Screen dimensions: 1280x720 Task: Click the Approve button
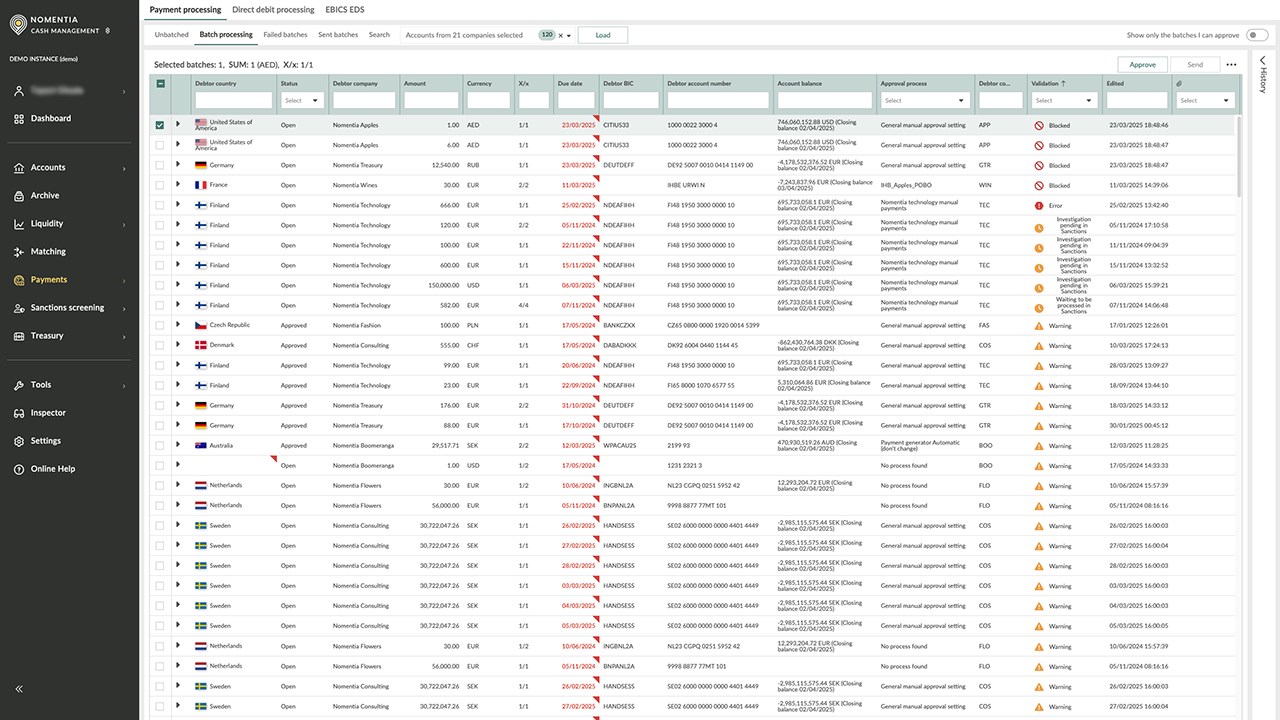[x=1142, y=65]
